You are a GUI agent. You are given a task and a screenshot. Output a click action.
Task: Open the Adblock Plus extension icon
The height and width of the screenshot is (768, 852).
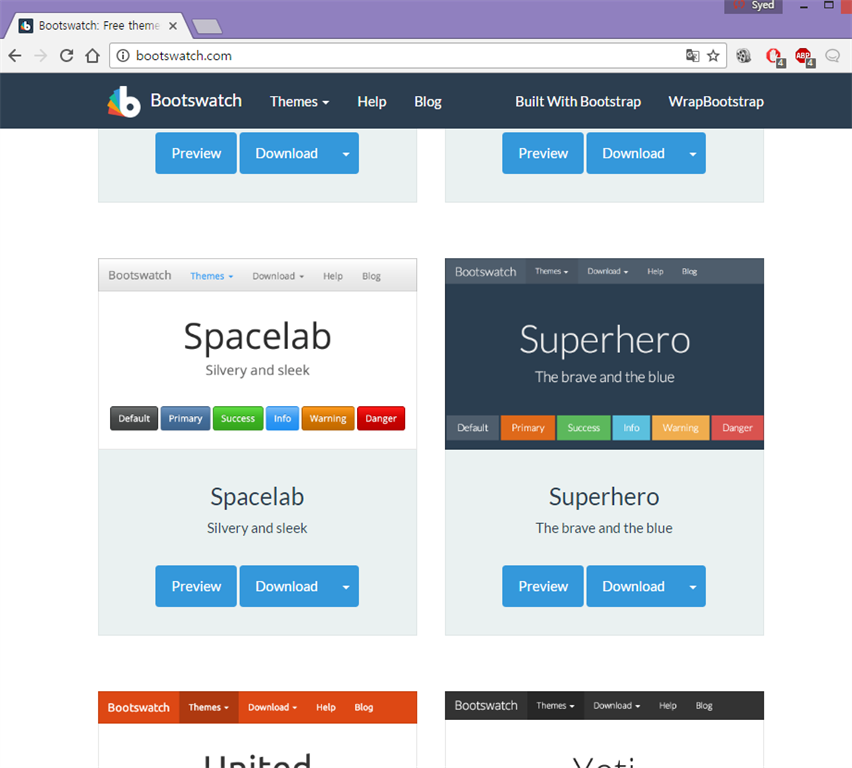point(804,57)
